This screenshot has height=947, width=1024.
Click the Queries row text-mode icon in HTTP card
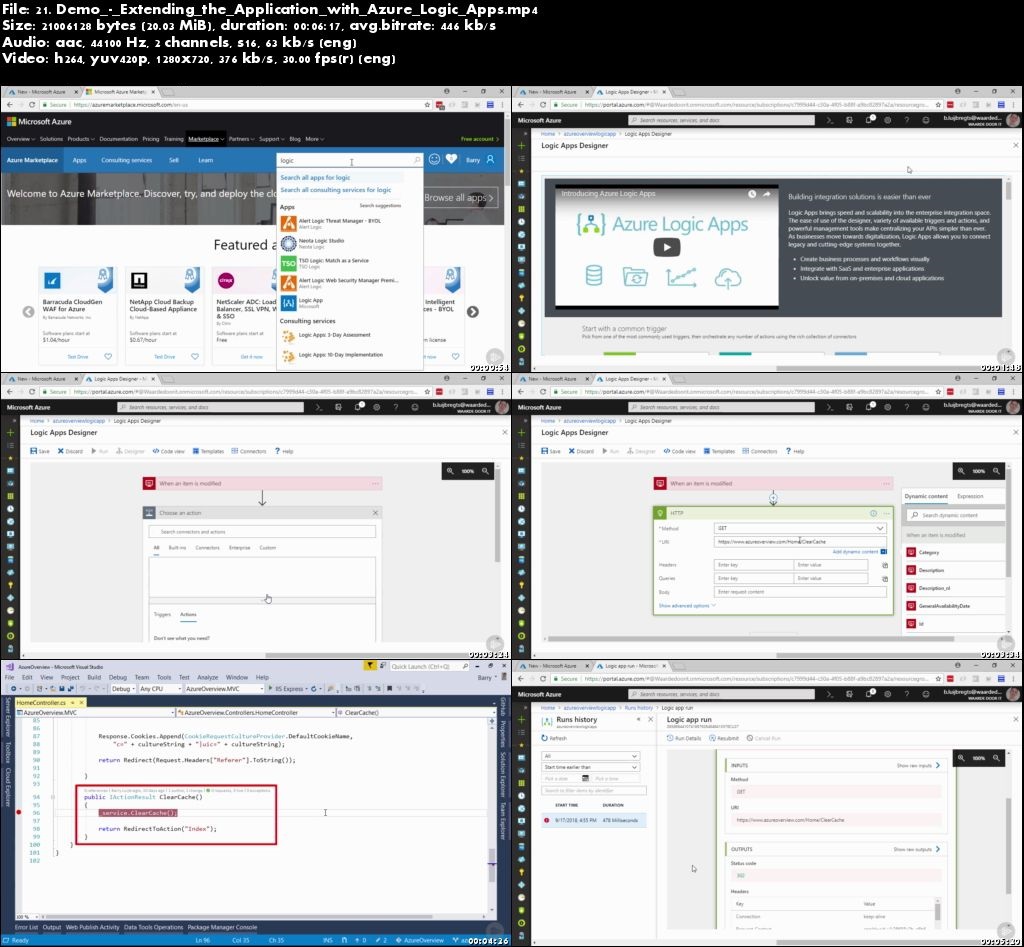coord(885,579)
